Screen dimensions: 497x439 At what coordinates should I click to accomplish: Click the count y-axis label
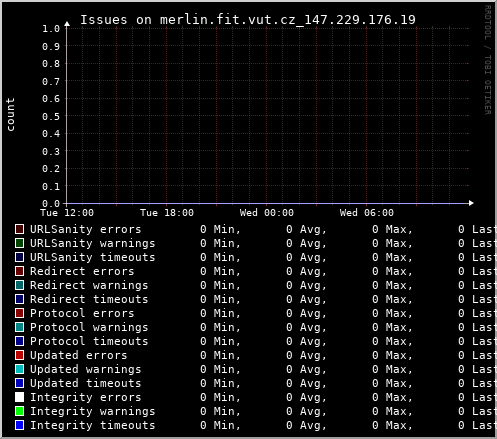[10, 114]
